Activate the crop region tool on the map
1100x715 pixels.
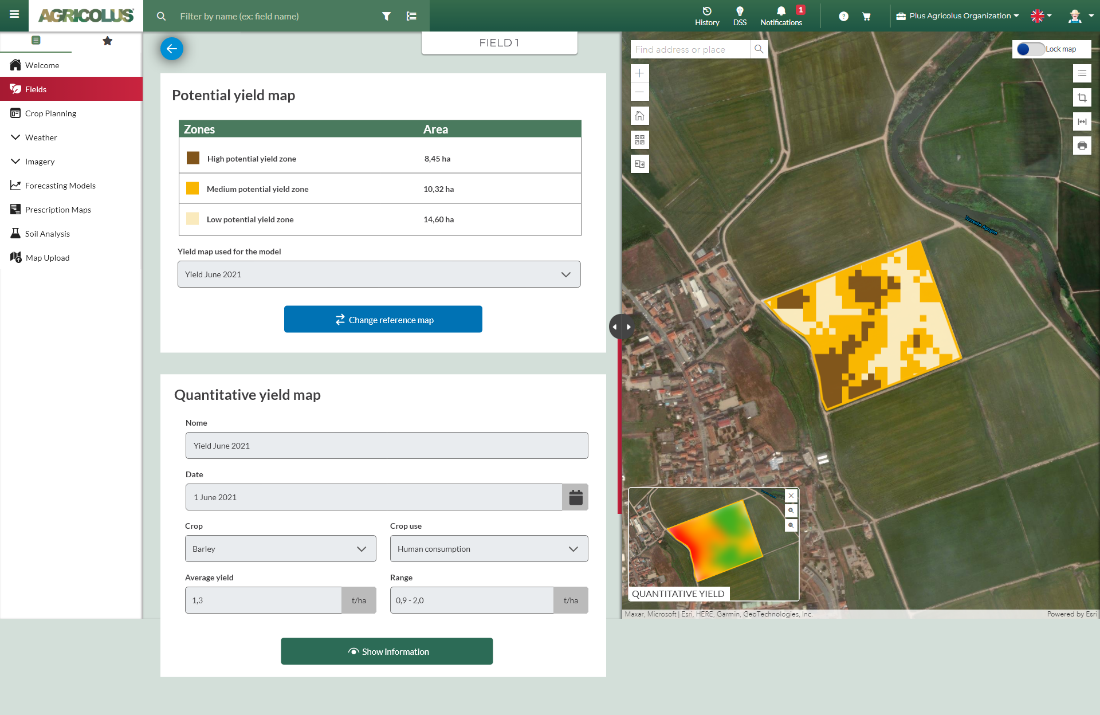(x=1082, y=97)
